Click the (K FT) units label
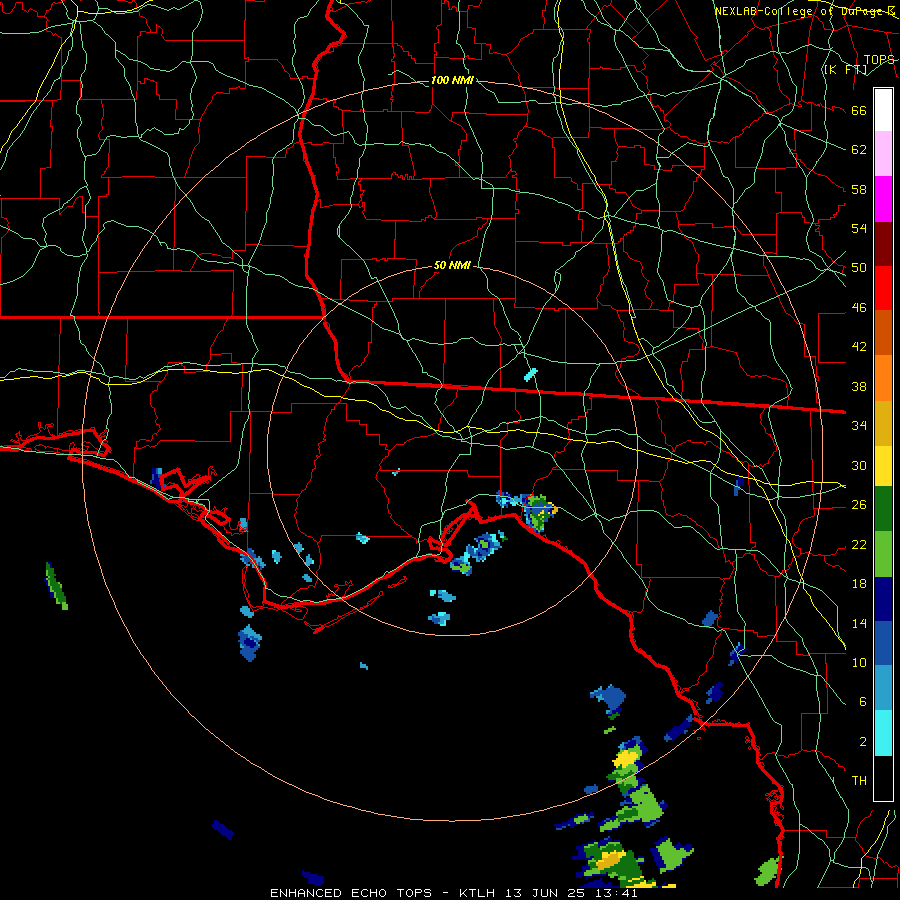Screen dimensions: 900x900 (x=845, y=69)
